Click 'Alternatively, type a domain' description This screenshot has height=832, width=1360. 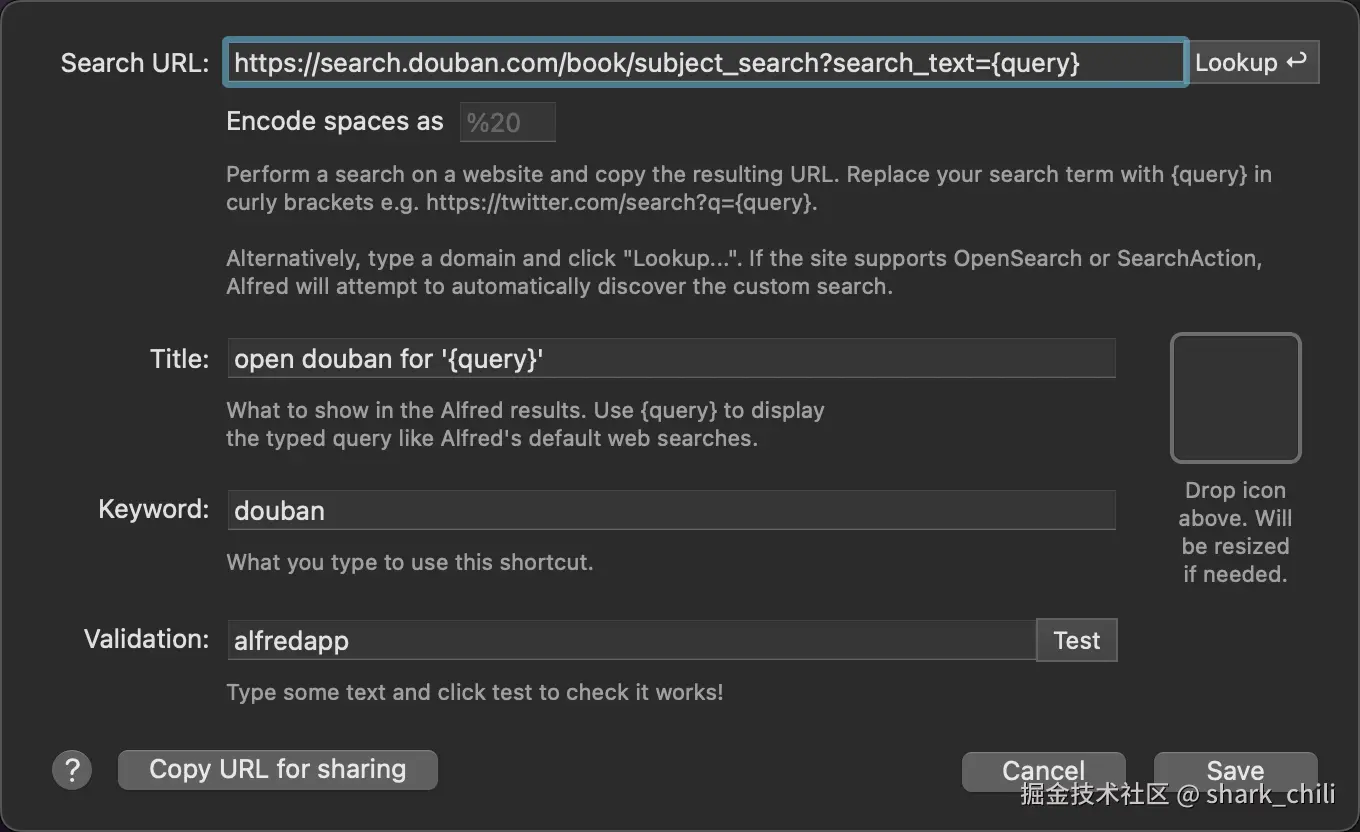pos(744,272)
